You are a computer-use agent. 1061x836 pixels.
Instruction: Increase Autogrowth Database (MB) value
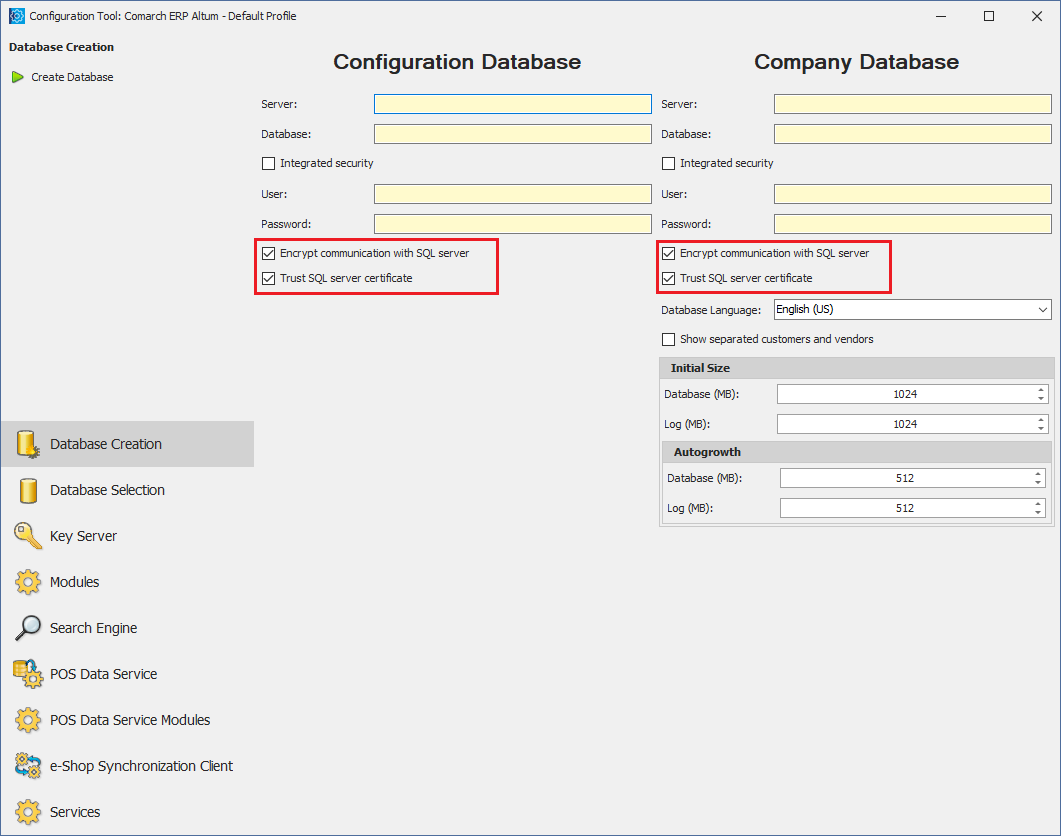1038,474
